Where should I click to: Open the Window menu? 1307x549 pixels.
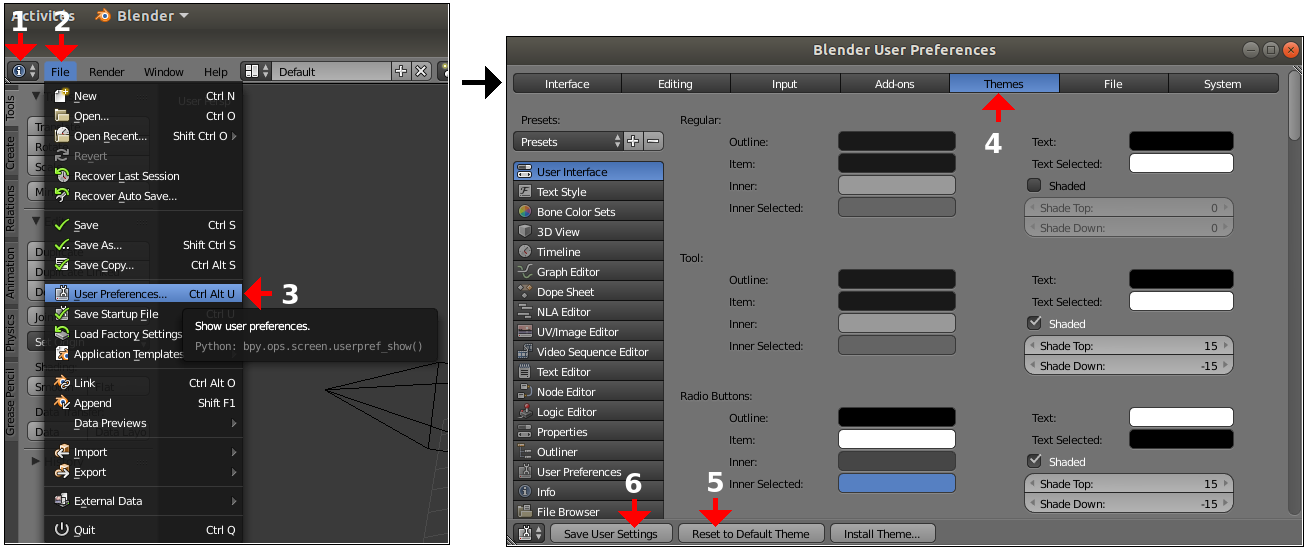[x=163, y=71]
